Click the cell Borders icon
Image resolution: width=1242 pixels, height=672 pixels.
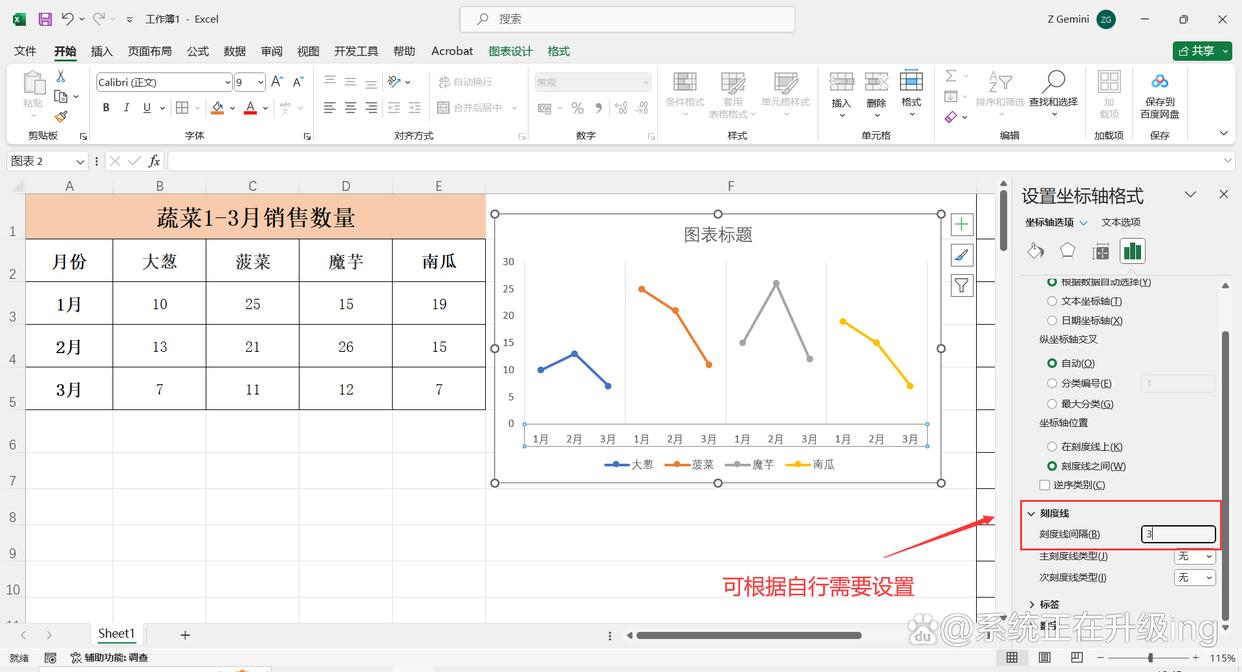(x=182, y=108)
